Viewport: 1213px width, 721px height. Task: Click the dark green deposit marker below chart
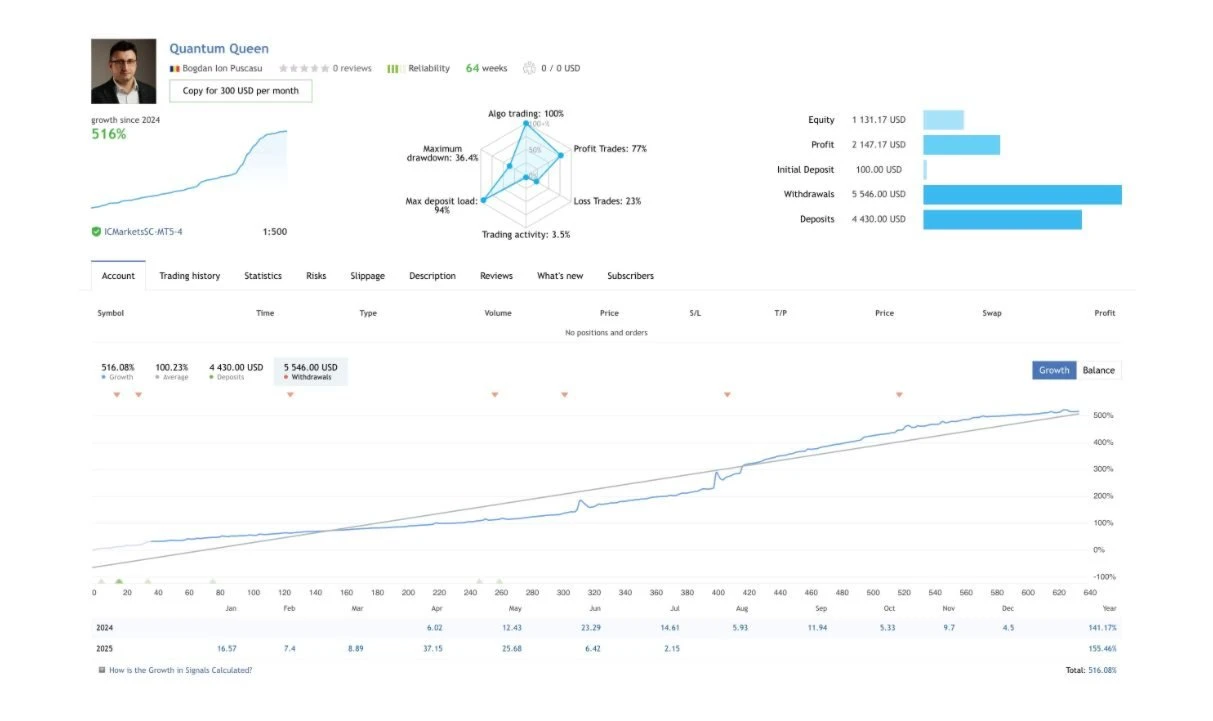[119, 581]
